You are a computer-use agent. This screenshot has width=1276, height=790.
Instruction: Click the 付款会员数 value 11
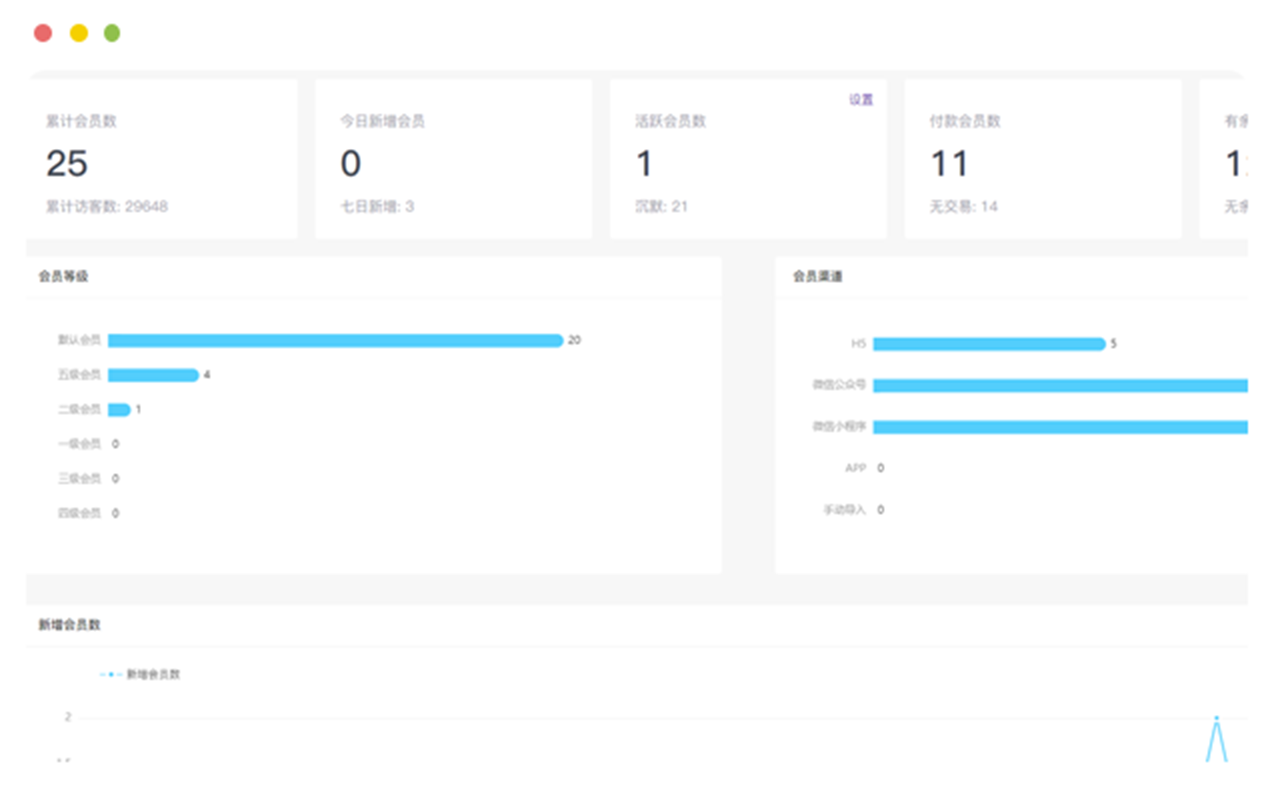949,164
